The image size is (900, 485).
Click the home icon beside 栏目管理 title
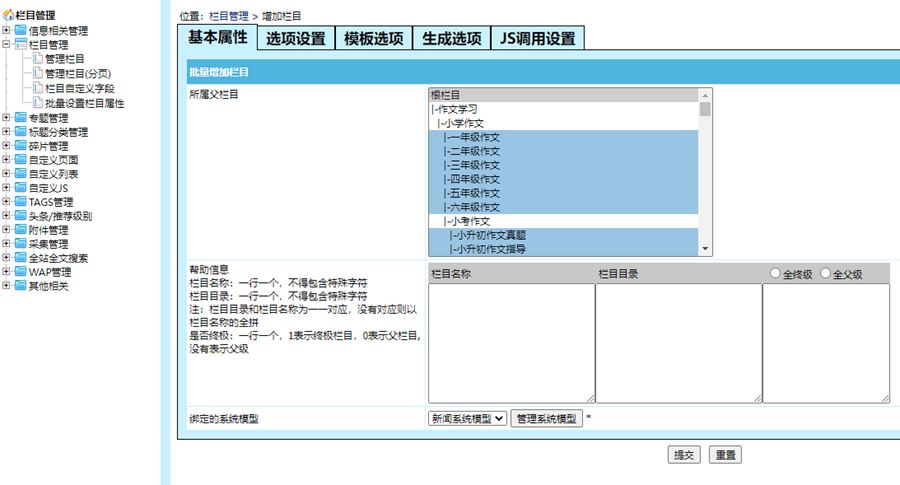(x=9, y=15)
